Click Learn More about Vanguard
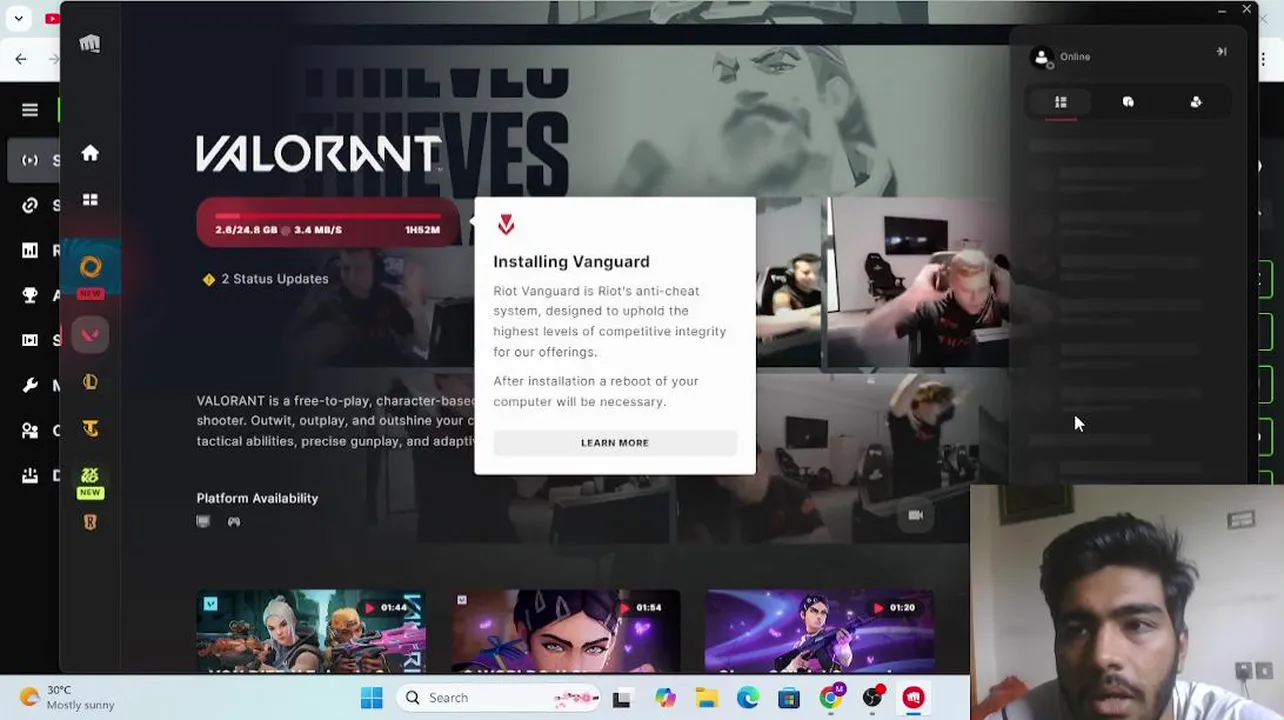The width and height of the screenshot is (1284, 720). [615, 443]
